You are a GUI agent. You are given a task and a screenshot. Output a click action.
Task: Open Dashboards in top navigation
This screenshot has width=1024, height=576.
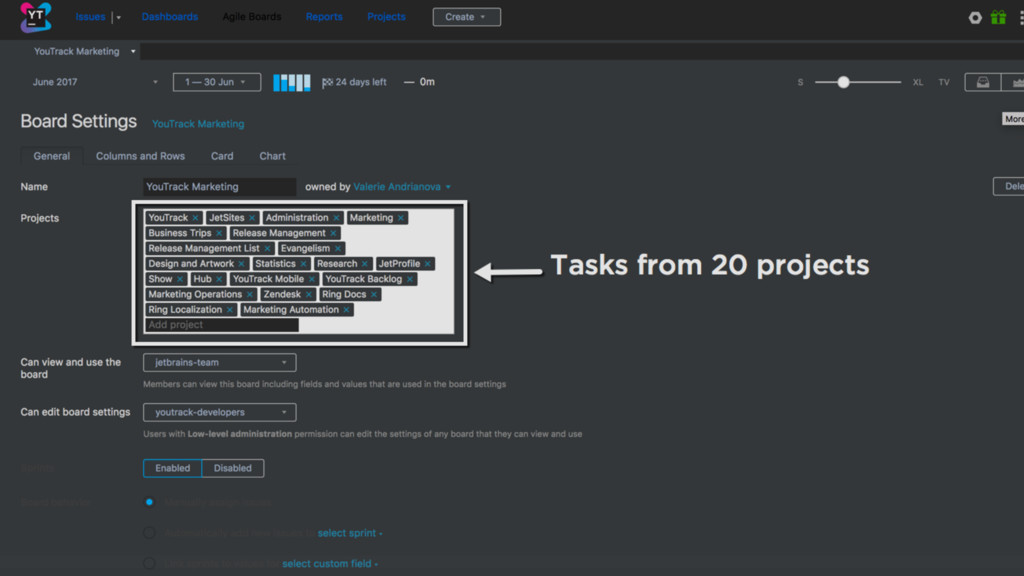click(170, 17)
